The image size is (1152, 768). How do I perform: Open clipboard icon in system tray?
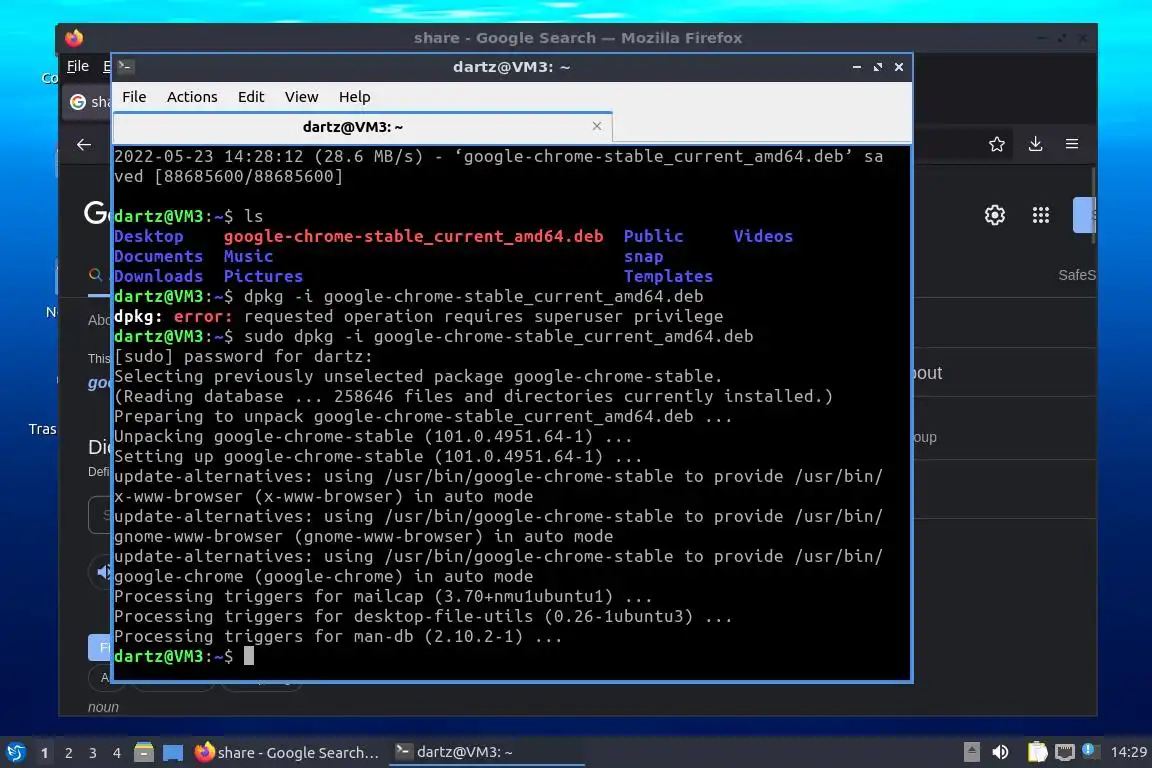(x=1037, y=752)
